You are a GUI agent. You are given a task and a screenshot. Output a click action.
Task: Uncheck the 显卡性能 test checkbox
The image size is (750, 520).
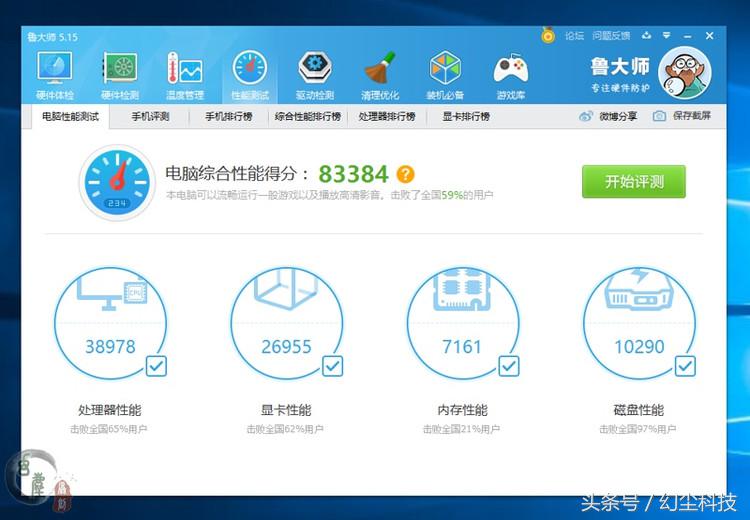[332, 366]
